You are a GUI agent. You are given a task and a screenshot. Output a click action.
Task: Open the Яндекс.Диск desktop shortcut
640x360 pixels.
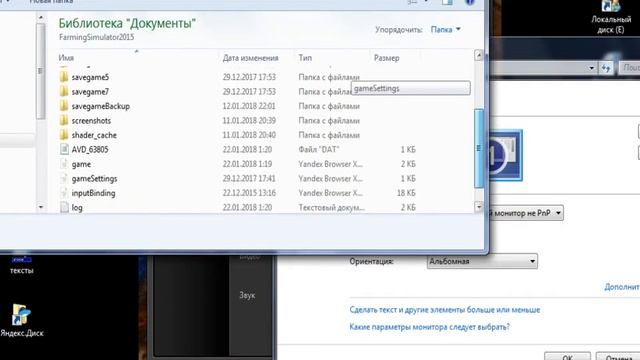21,321
